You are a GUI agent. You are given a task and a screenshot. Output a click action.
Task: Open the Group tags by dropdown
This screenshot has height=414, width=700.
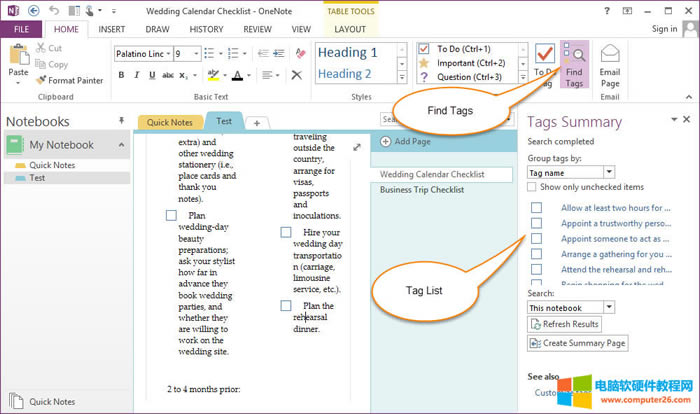pyautogui.click(x=608, y=172)
